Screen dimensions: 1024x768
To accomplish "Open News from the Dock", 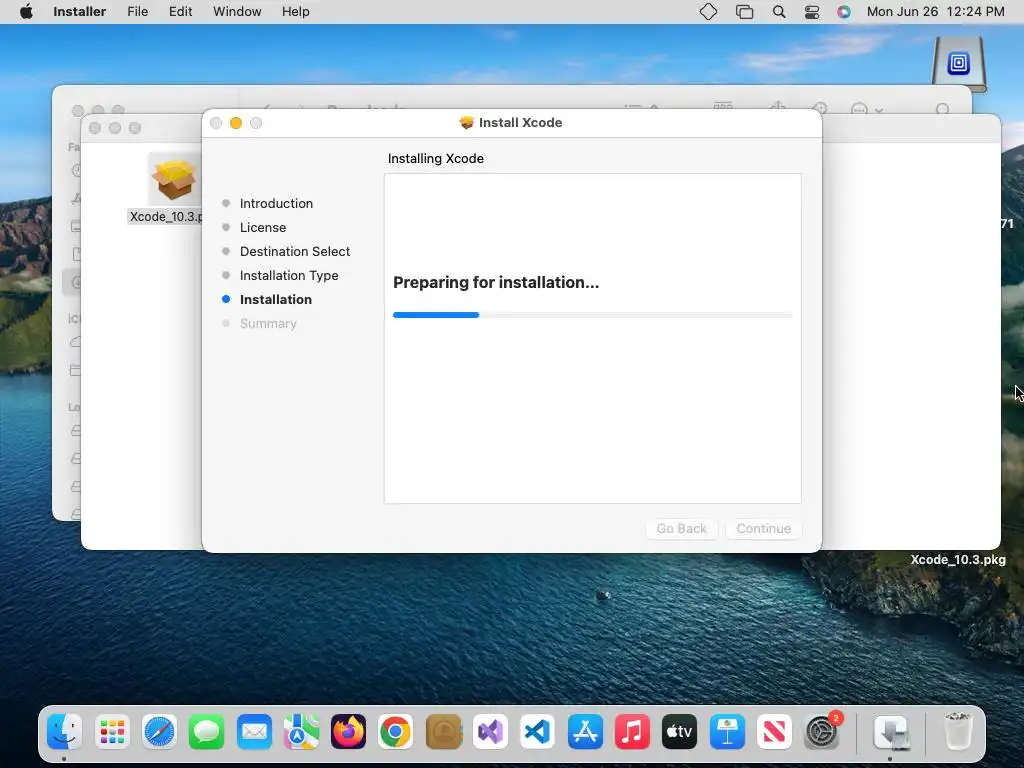I will (775, 731).
